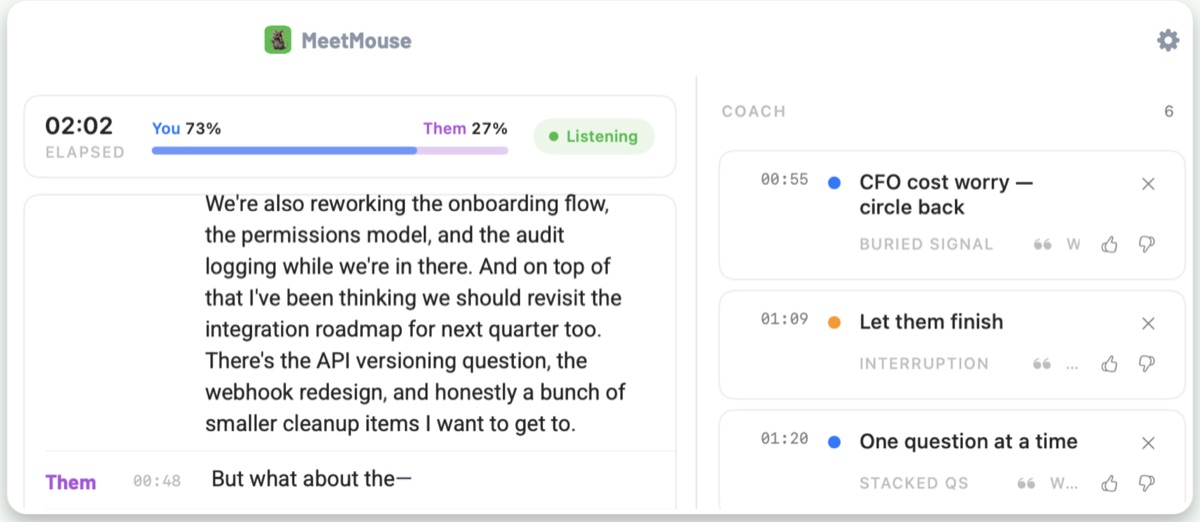Thumbs down the 'One question at a time' tip

coord(1147,484)
